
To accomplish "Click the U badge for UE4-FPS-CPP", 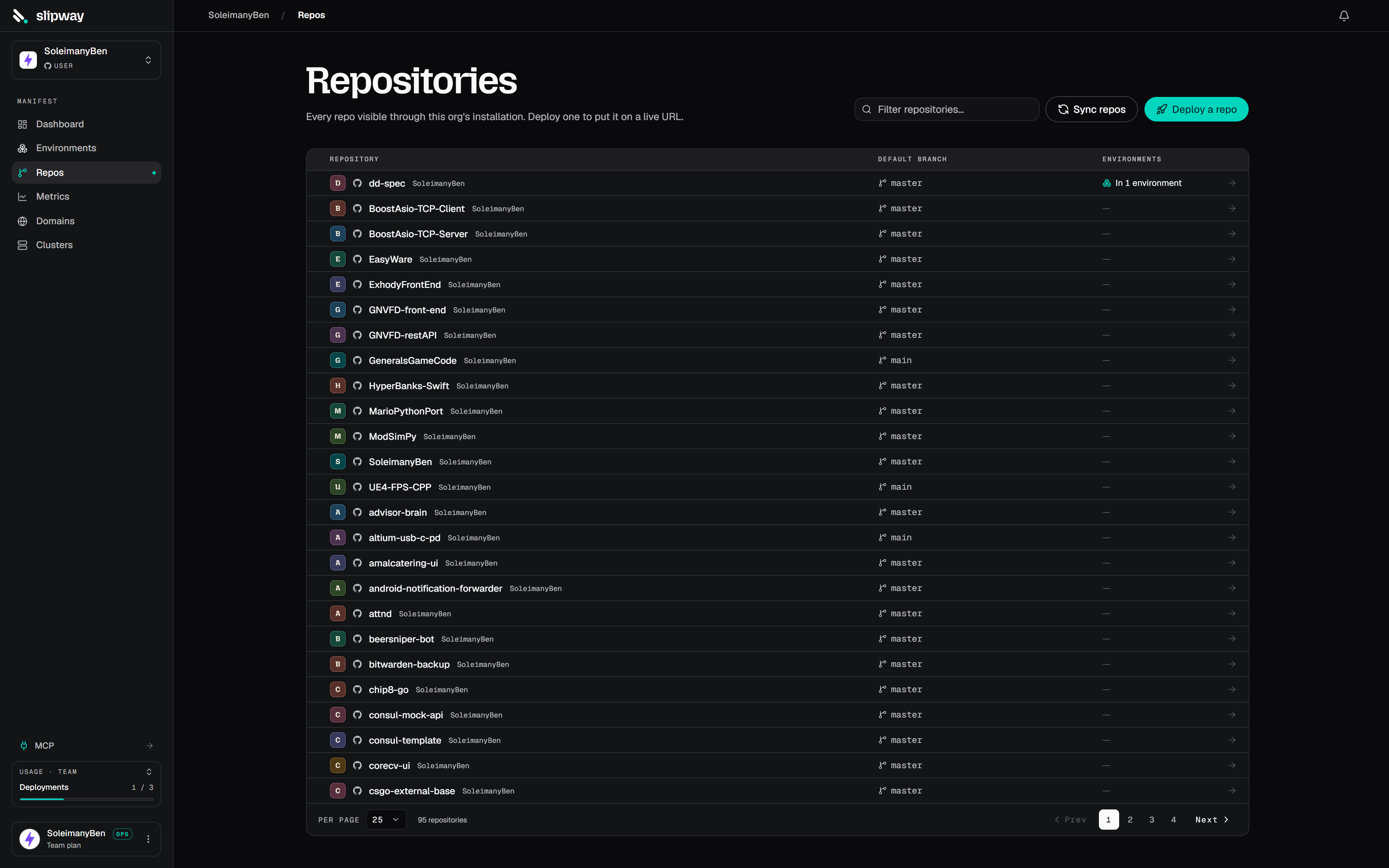I will coord(337,487).
